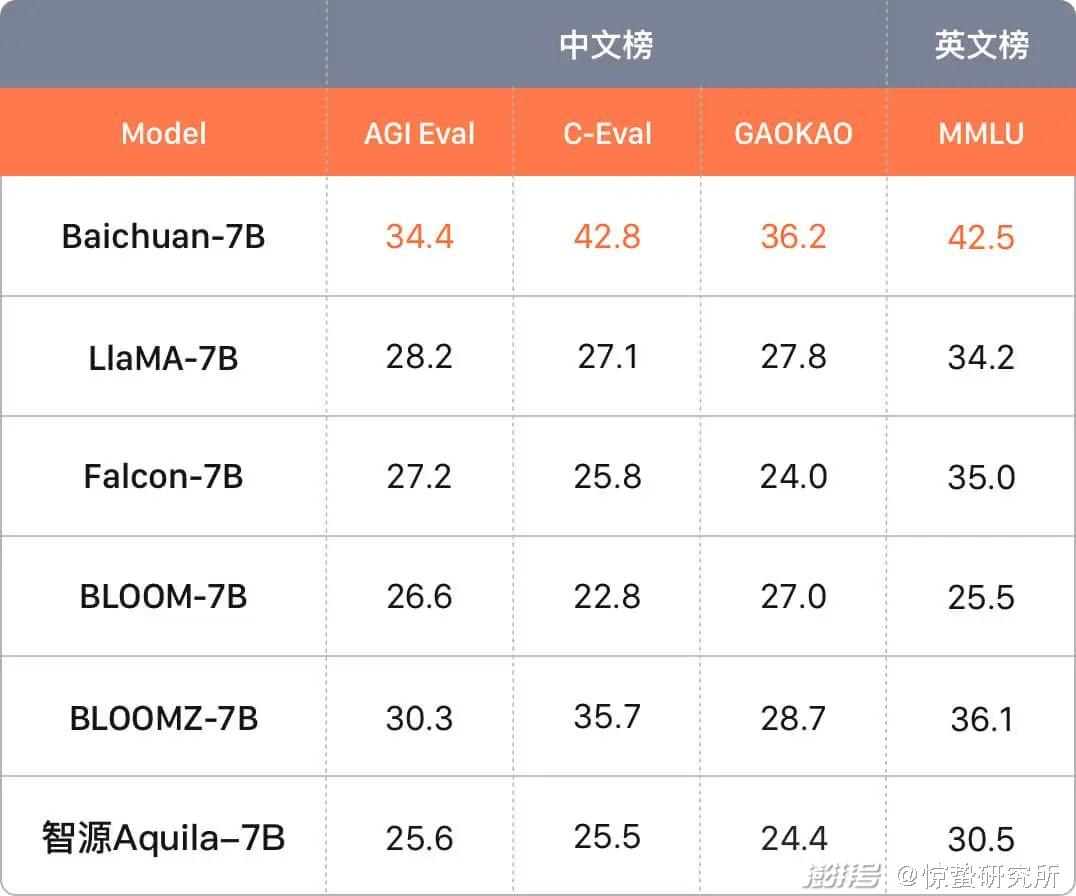Click Baichuan-7B AGI Eval score 34.4
Image resolution: width=1076 pixels, height=896 pixels.
tap(419, 236)
